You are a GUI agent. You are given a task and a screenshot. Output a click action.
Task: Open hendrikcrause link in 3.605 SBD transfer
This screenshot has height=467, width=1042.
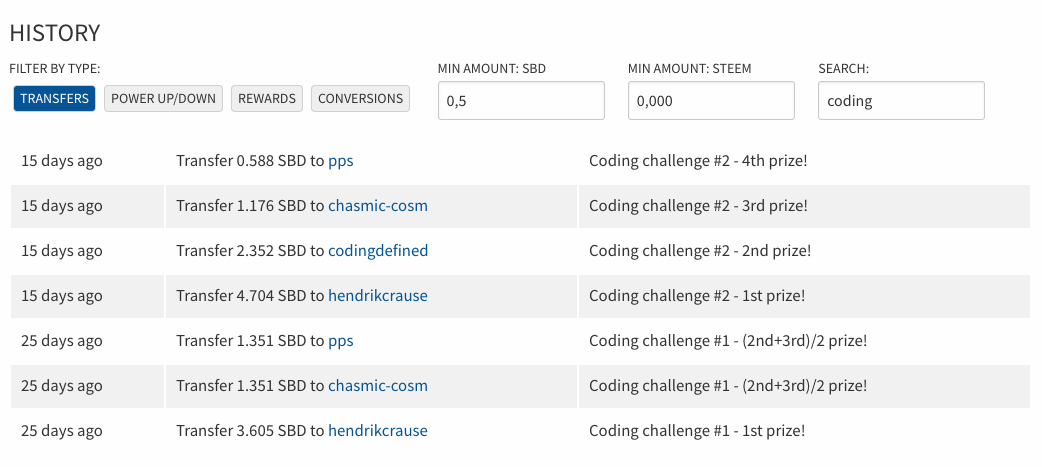pyautogui.click(x=378, y=430)
